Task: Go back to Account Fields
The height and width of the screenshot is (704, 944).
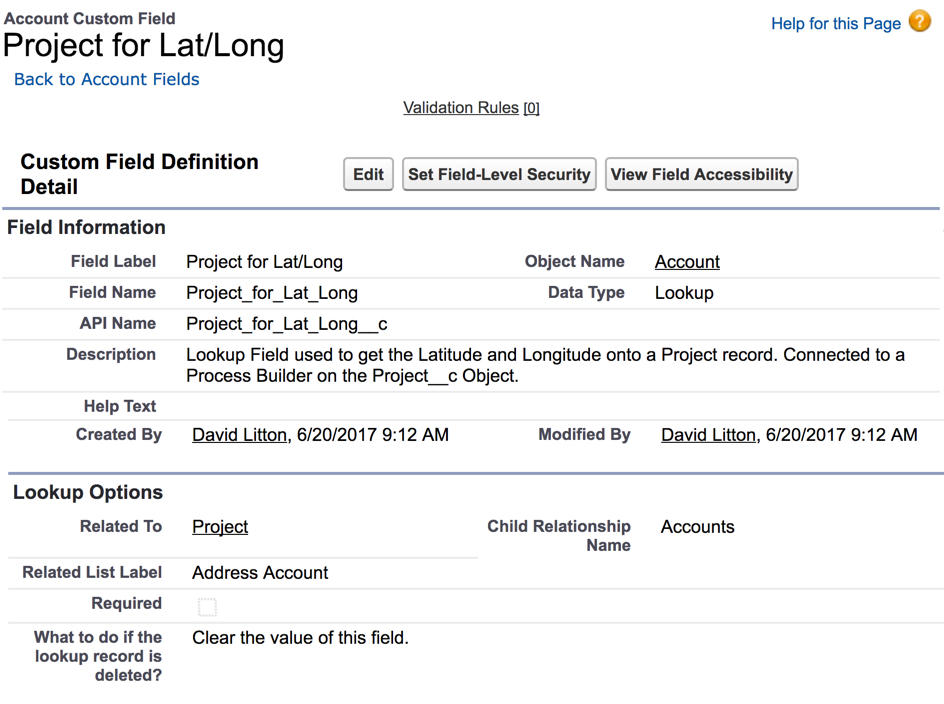Action: [107, 79]
